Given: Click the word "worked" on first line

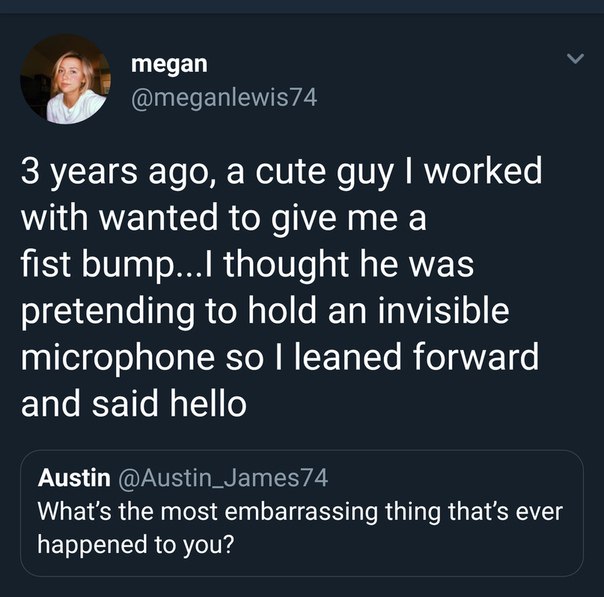Looking at the screenshot, I should point(483,171).
